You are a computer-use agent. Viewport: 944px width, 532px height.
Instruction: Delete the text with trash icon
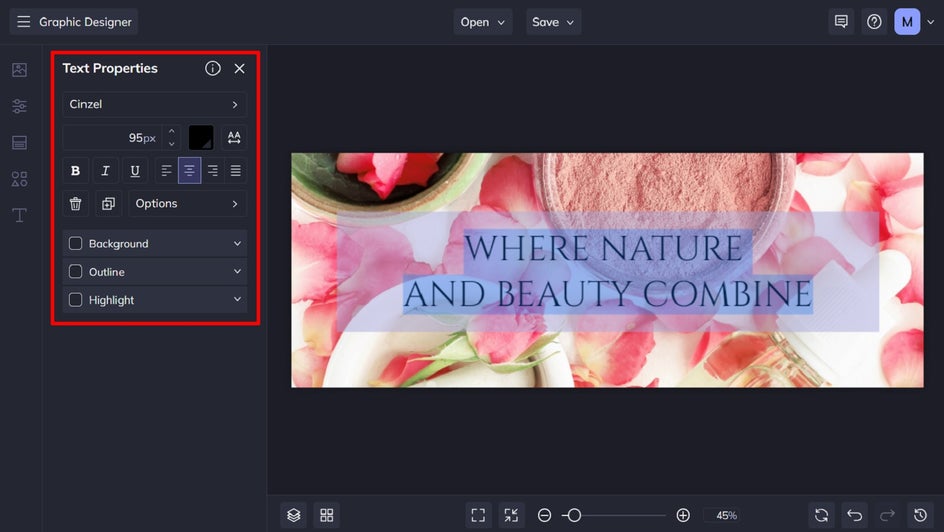click(x=75, y=204)
